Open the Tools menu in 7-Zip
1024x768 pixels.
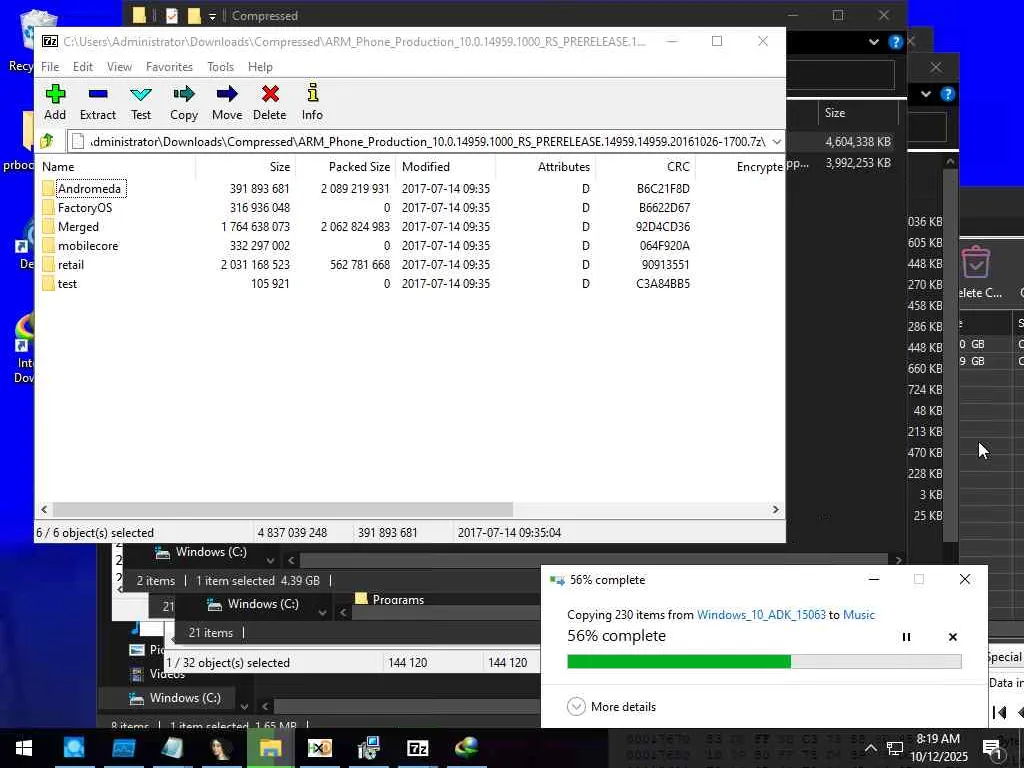tap(220, 67)
